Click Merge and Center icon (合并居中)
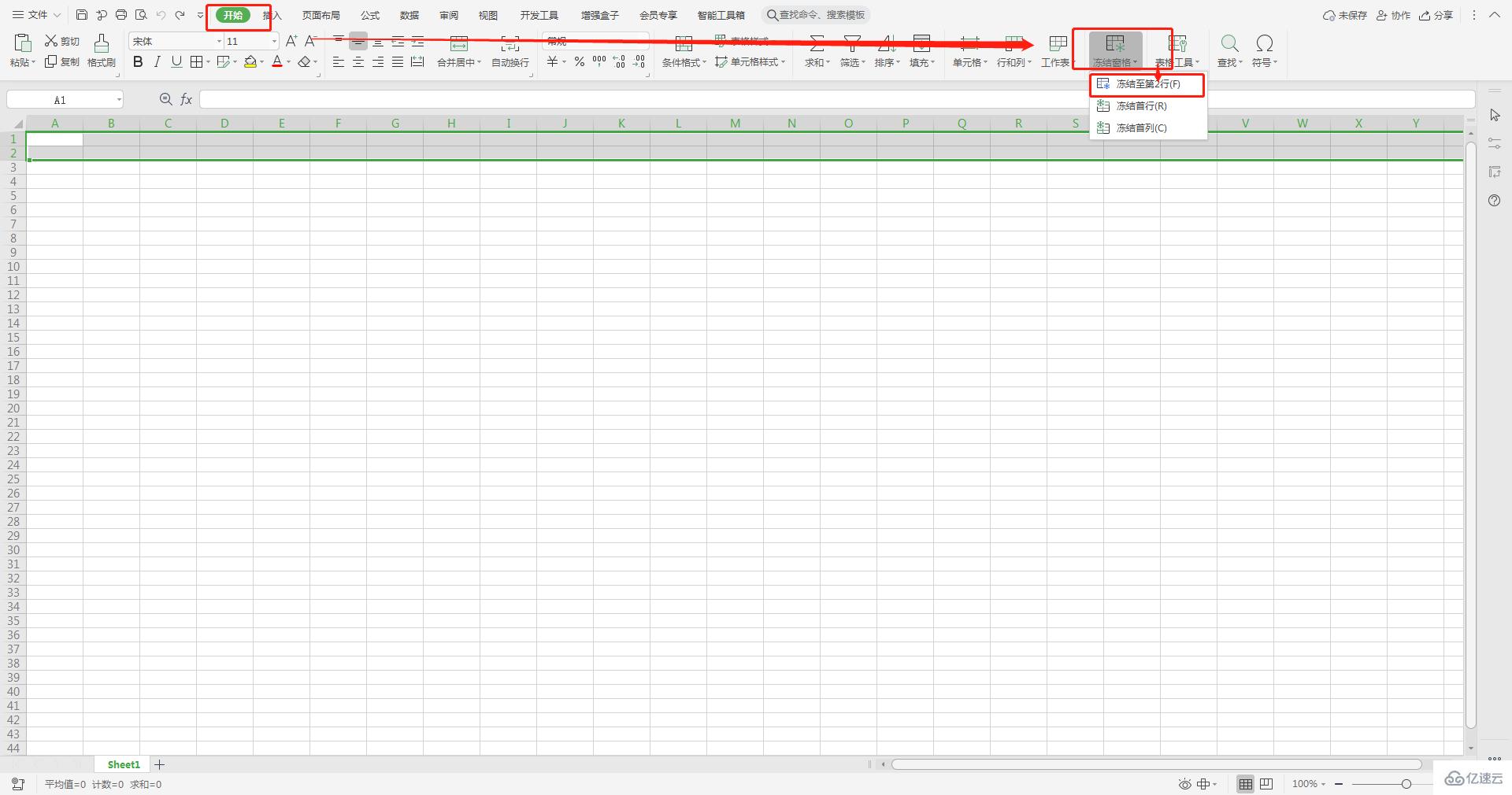Viewport: 1512px width, 795px height. tap(458, 44)
